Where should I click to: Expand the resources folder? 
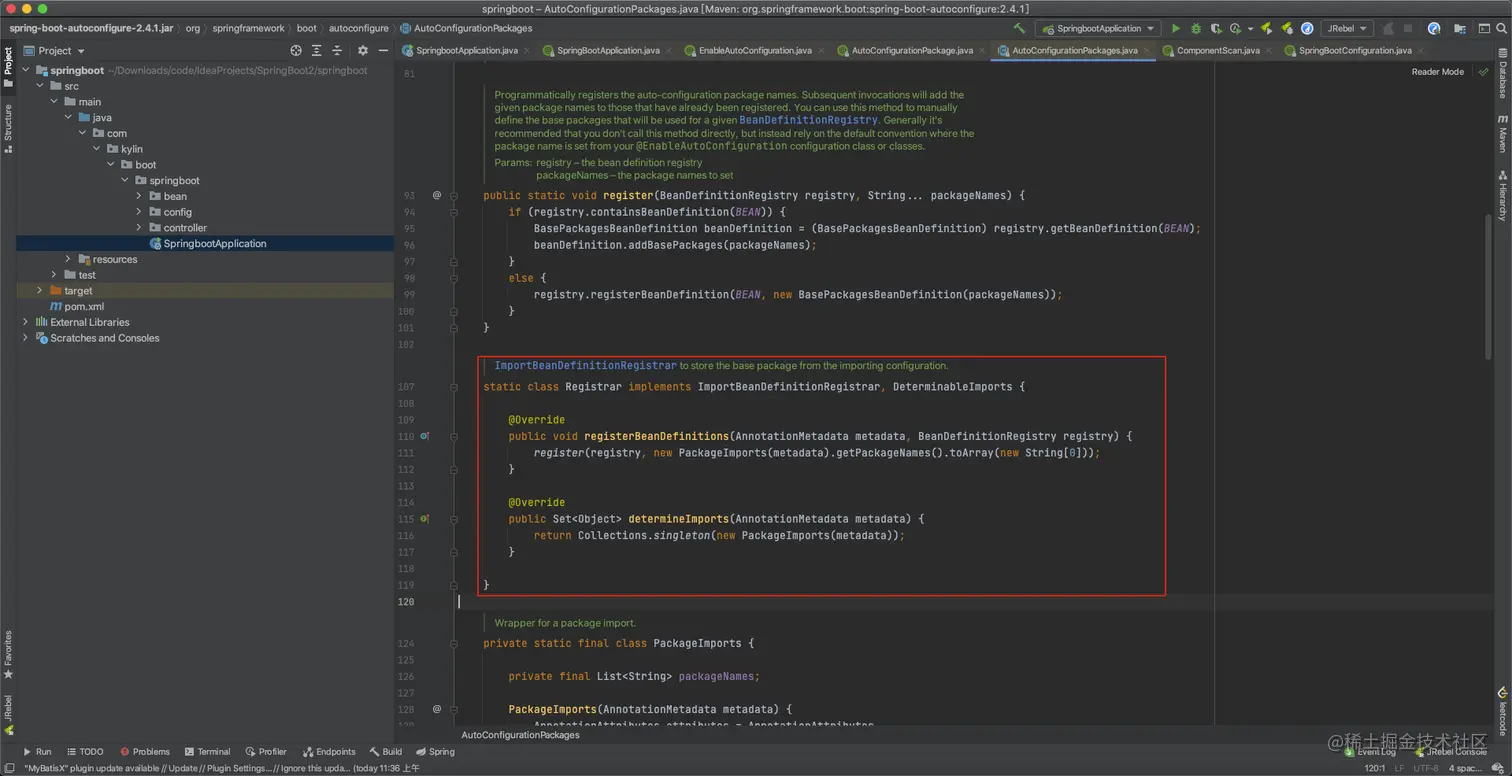[68, 259]
